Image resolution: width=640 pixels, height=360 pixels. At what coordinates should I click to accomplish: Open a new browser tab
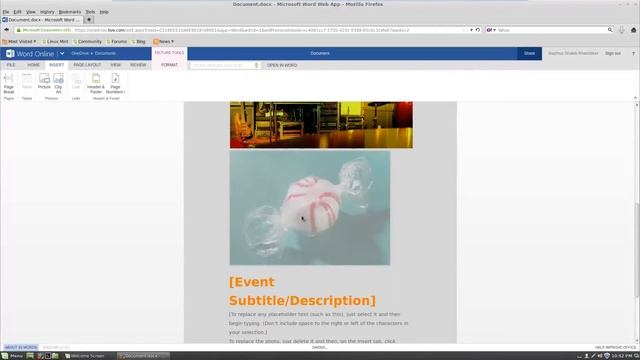[89, 20]
